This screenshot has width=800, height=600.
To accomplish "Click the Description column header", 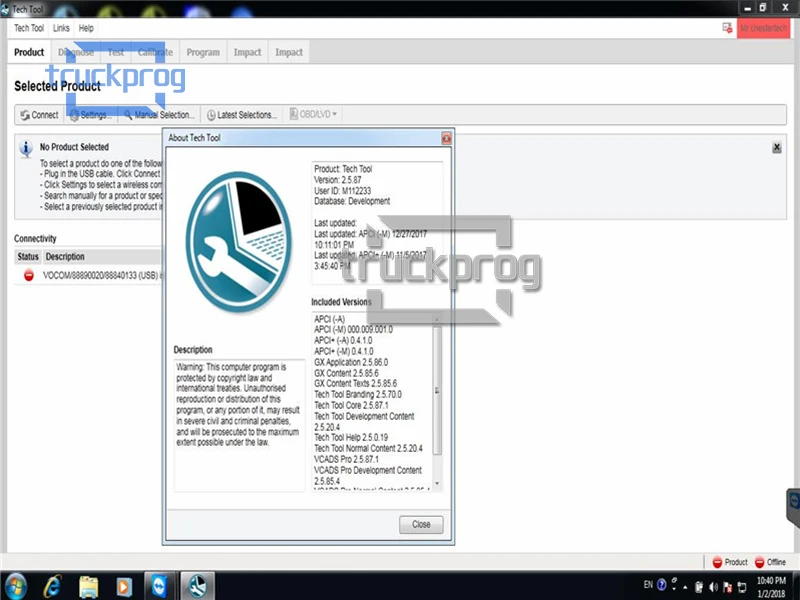I will tap(65, 257).
